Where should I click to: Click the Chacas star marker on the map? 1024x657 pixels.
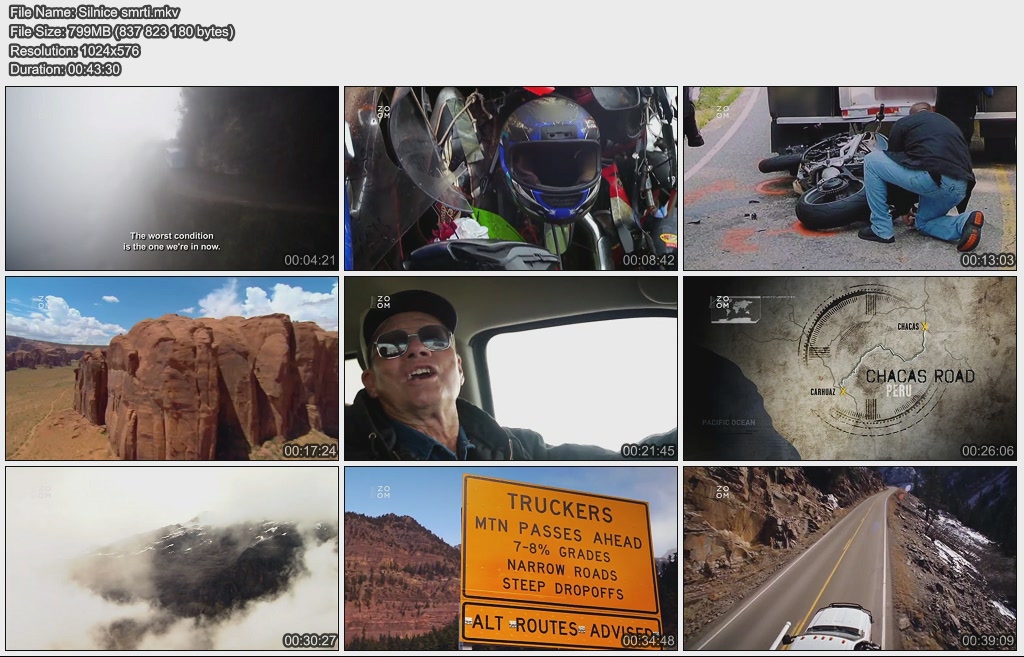point(925,326)
